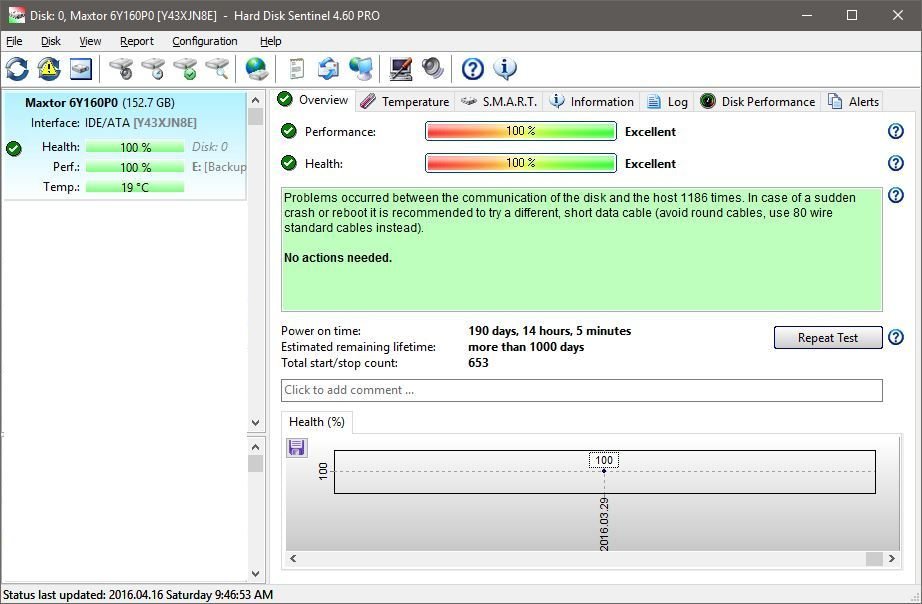Click the E: [Backup partition label
This screenshot has height=604, width=922.
[219, 167]
